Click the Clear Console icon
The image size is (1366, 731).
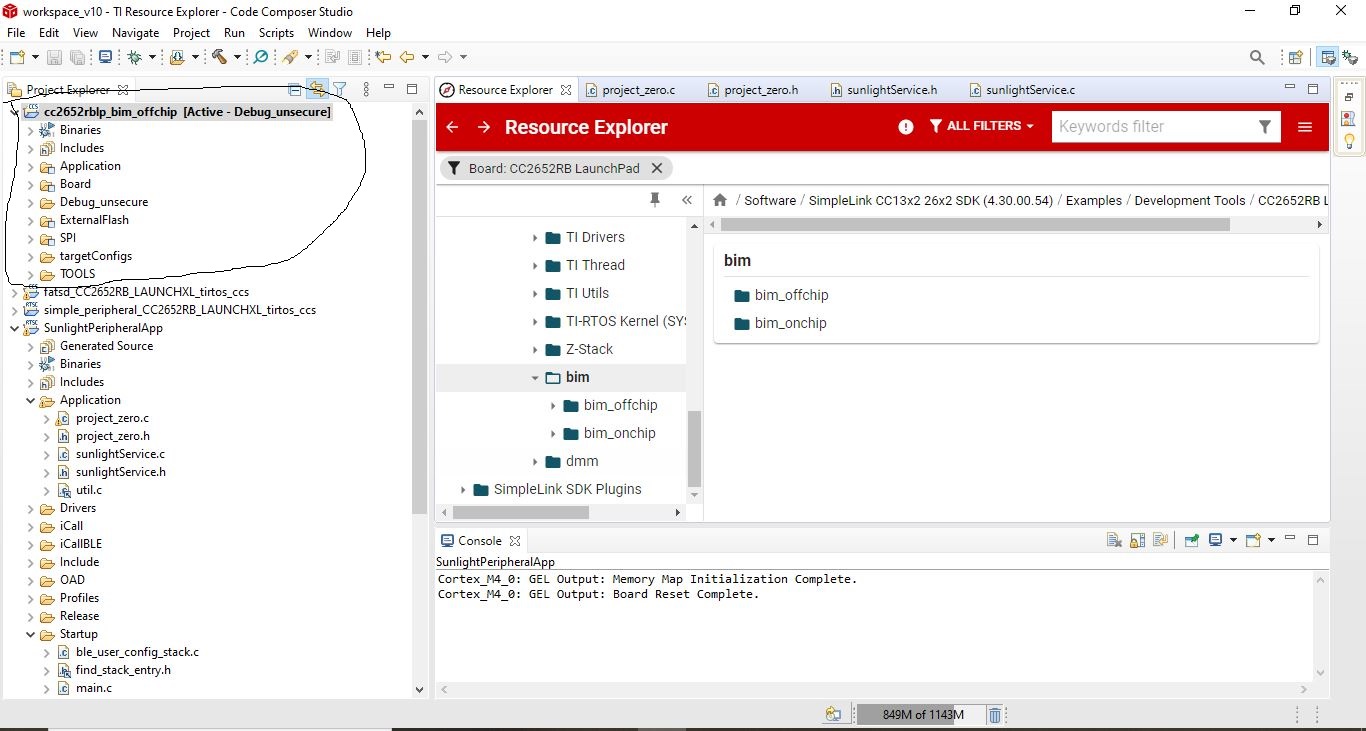1115,540
